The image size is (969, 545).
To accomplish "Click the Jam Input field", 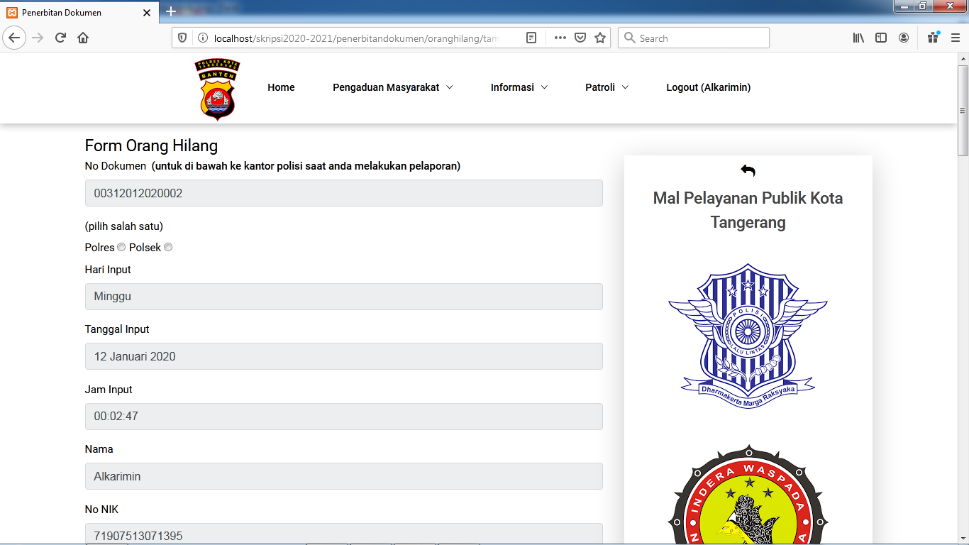I will point(344,416).
